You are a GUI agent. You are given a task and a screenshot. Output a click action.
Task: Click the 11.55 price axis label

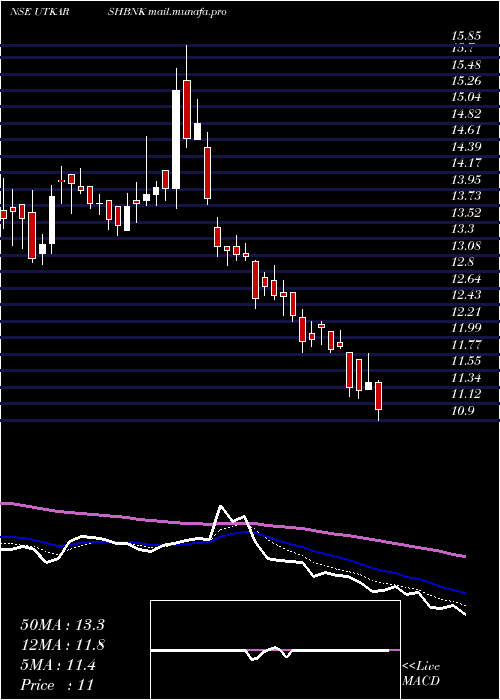click(466, 361)
